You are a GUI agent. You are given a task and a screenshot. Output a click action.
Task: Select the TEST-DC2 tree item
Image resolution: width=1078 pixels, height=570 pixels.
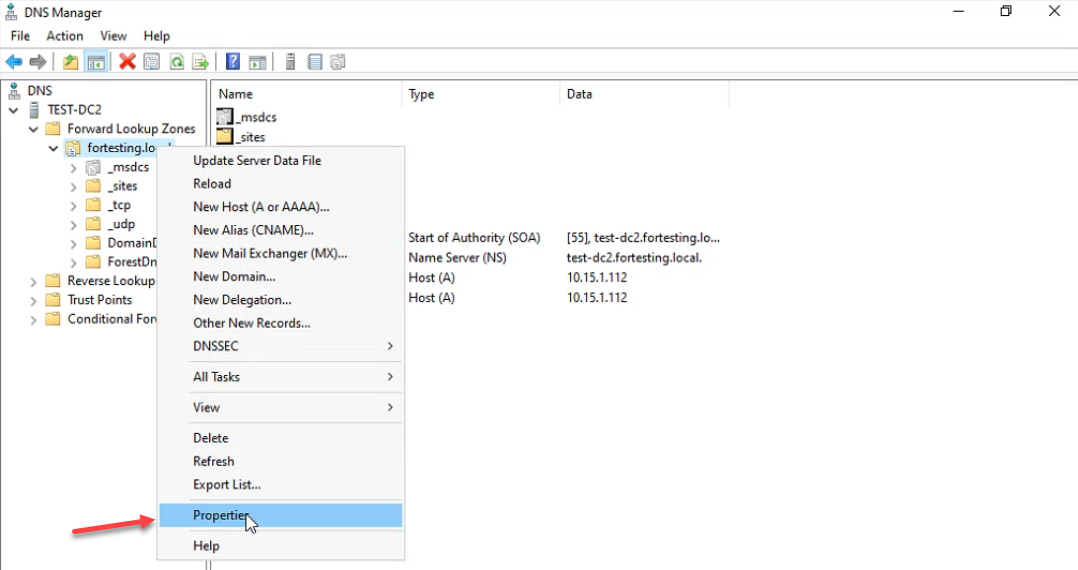pos(74,109)
